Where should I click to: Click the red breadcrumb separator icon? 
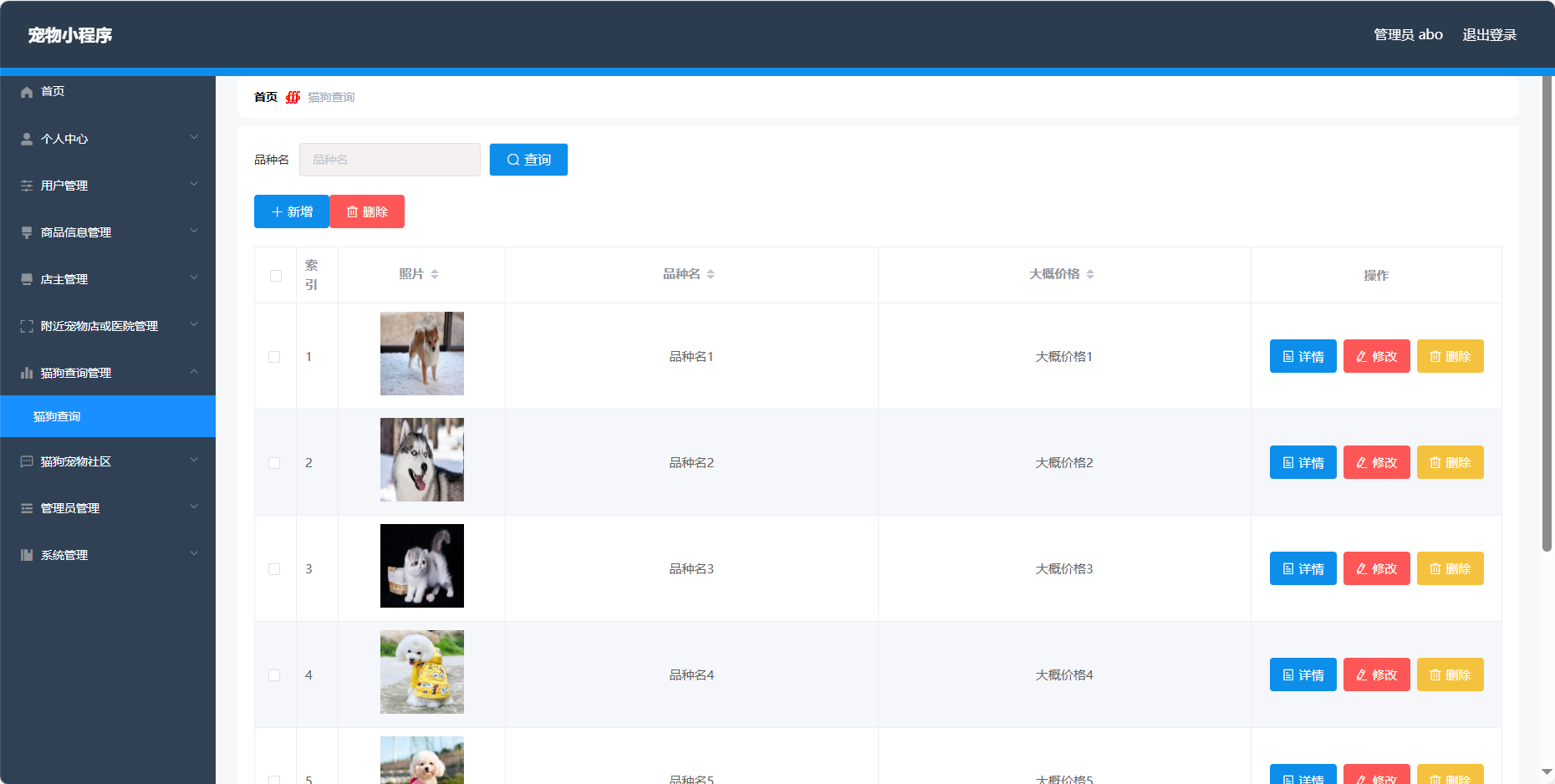[x=293, y=97]
